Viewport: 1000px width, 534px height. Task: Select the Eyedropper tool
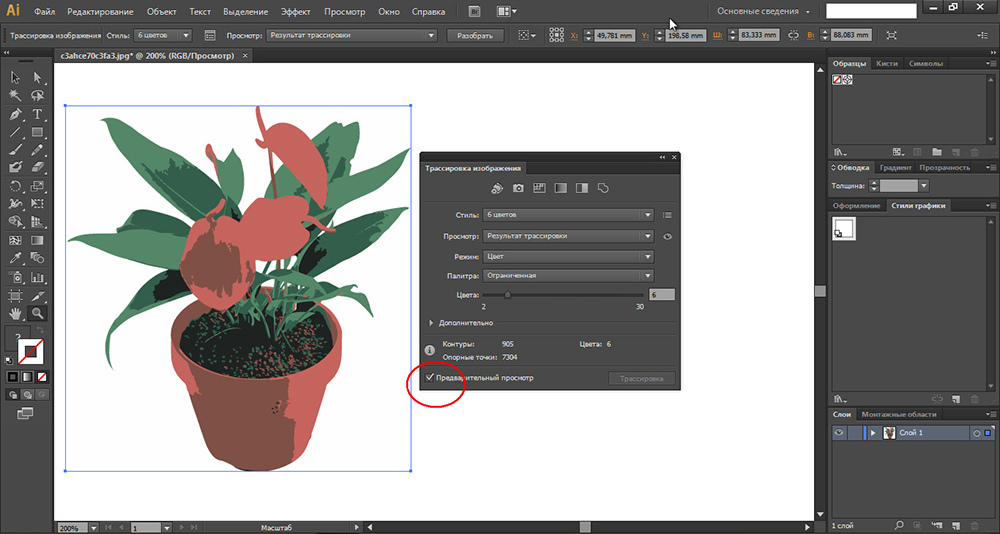[16, 258]
